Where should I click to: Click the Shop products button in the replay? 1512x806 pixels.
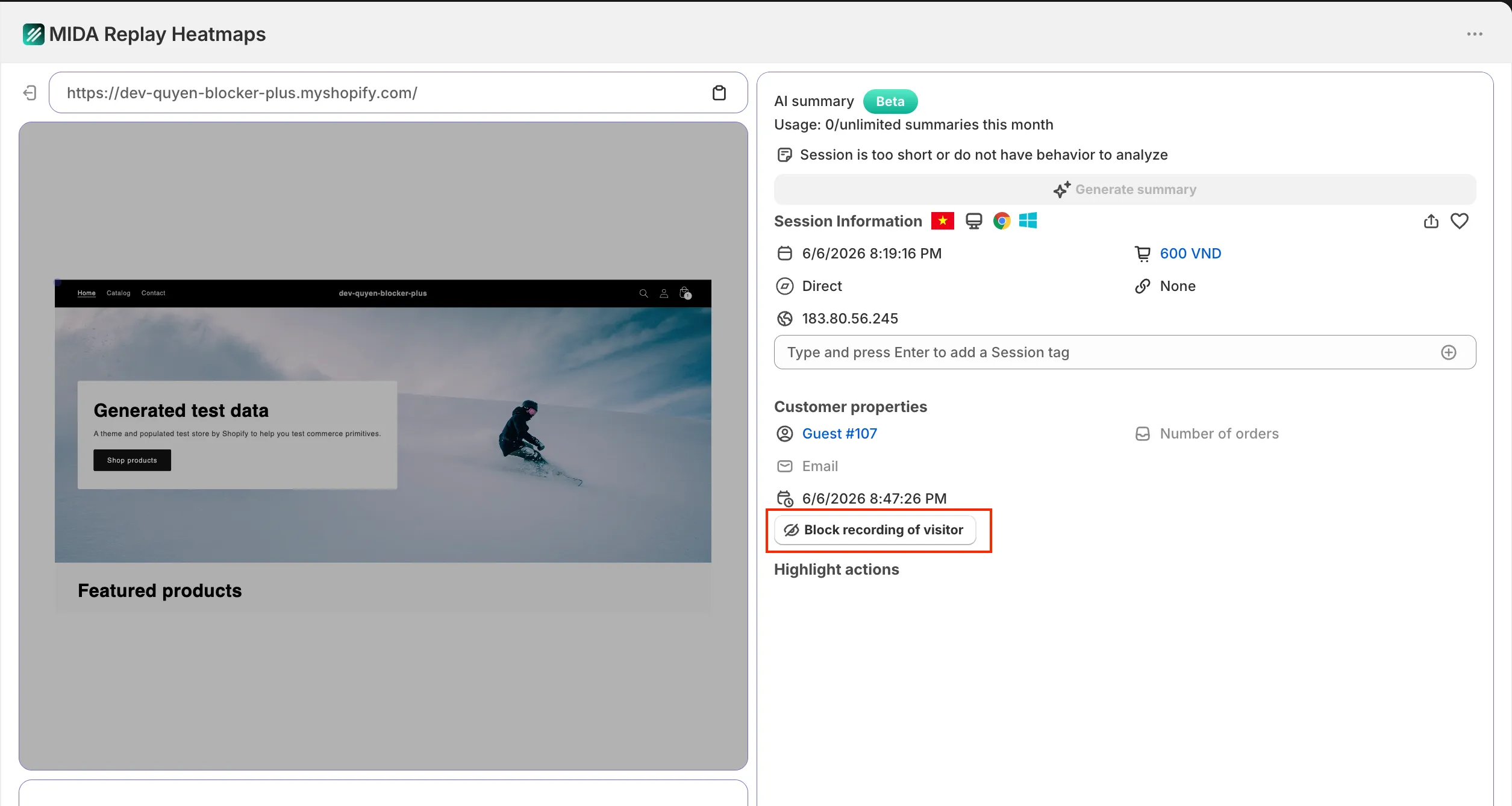tap(132, 460)
